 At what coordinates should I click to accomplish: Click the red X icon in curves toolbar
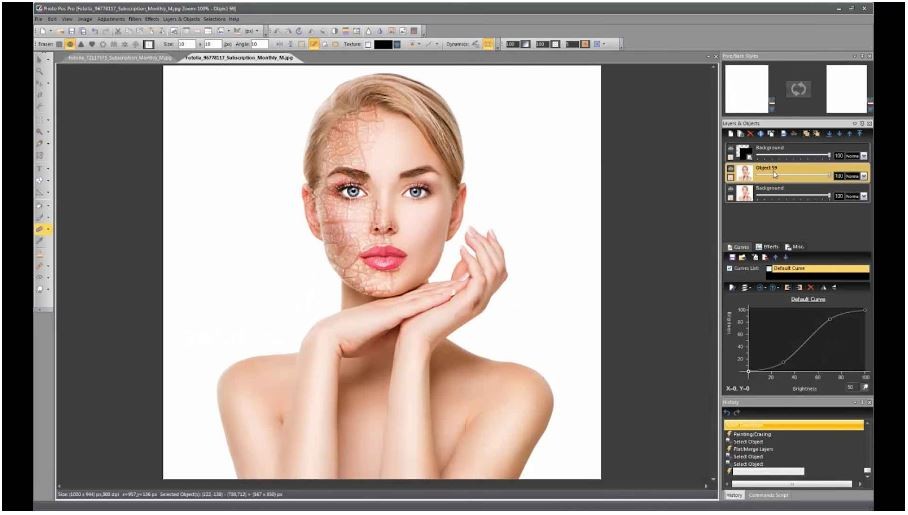click(x=810, y=287)
